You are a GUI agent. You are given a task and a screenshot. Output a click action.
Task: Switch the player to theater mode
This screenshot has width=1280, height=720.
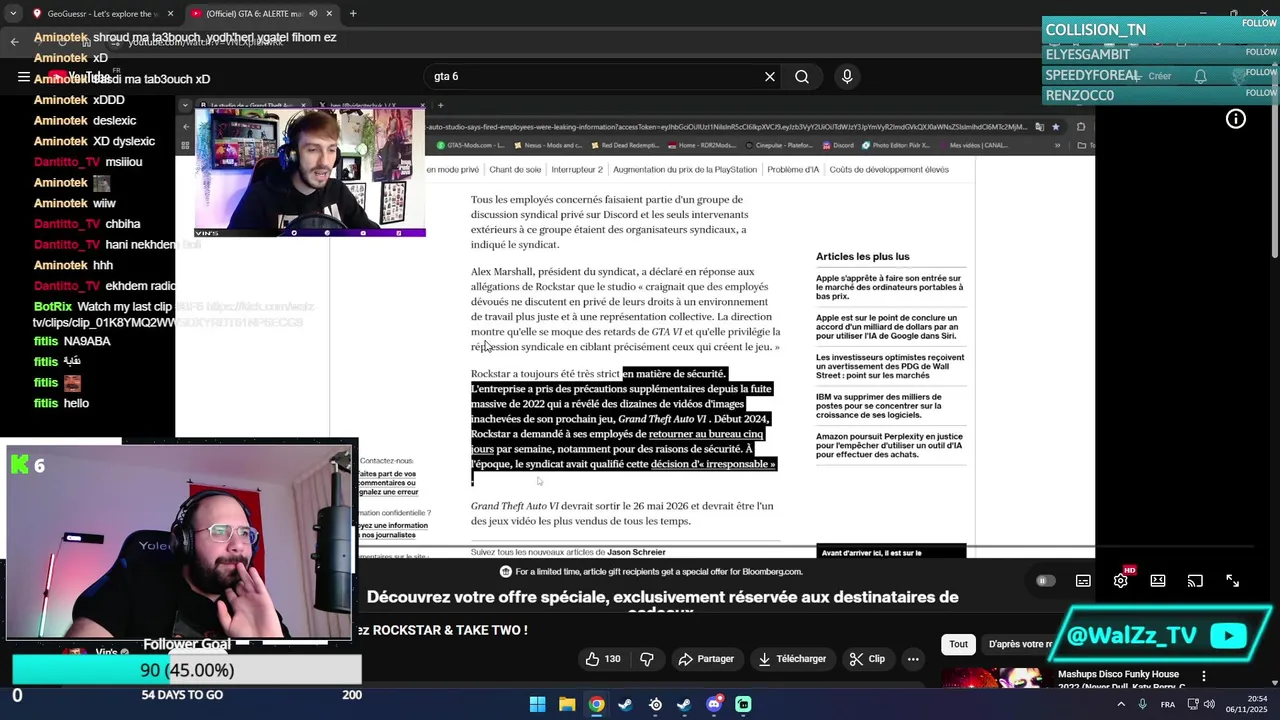coord(1158,581)
